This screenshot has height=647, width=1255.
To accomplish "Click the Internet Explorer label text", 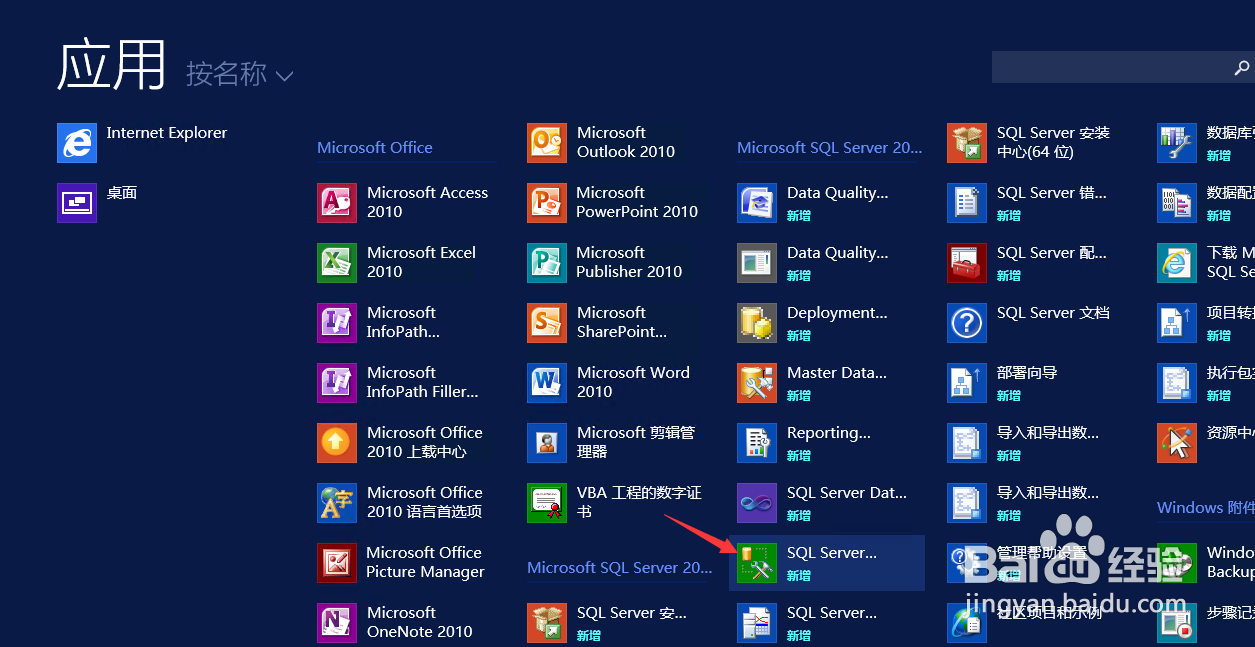I will point(167,133).
